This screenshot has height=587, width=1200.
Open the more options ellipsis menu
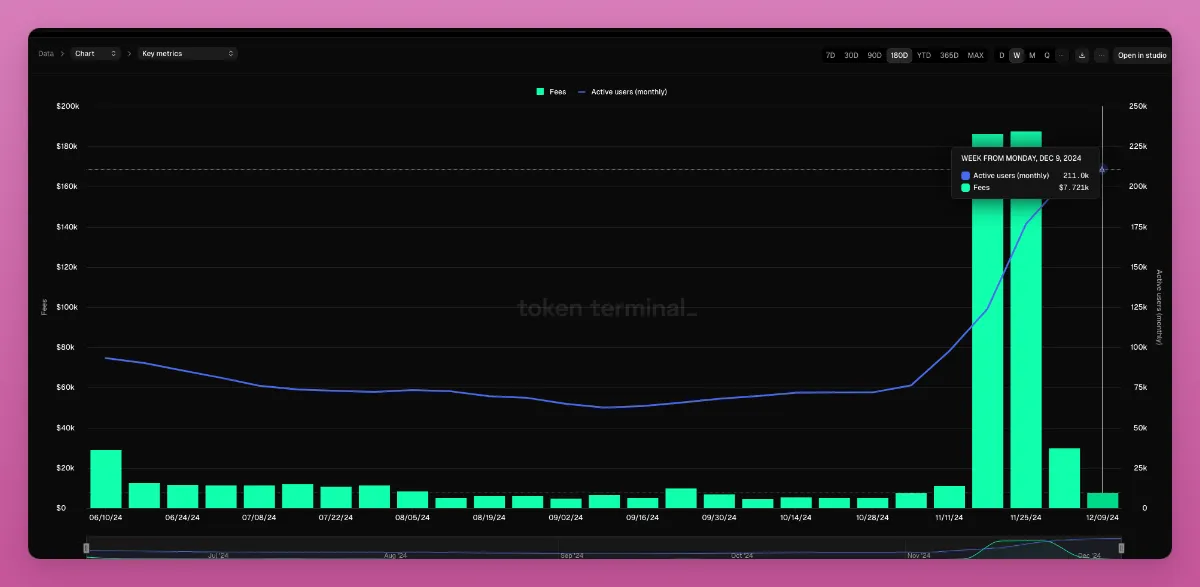coord(1101,55)
